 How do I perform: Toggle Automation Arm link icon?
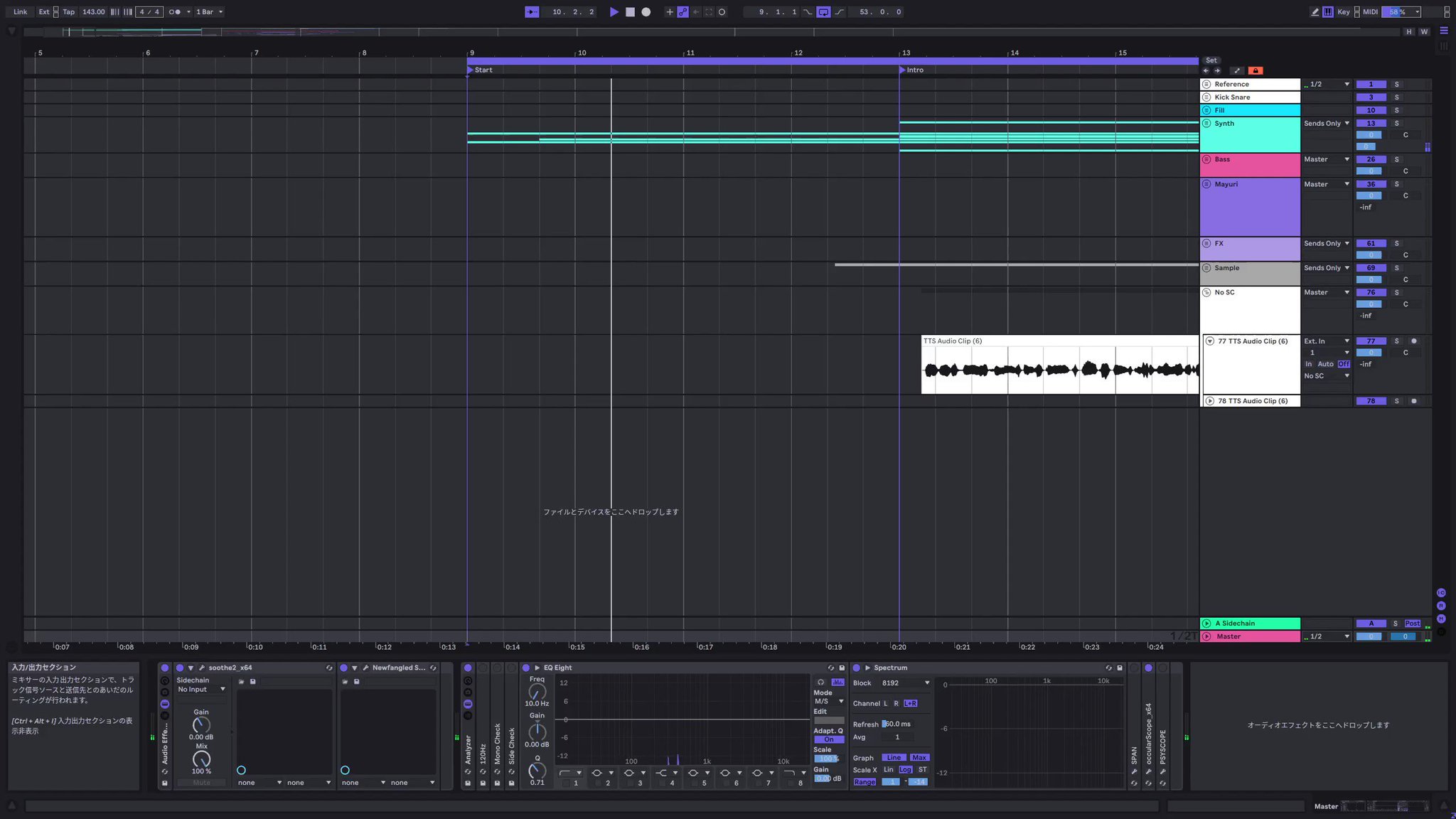682,12
